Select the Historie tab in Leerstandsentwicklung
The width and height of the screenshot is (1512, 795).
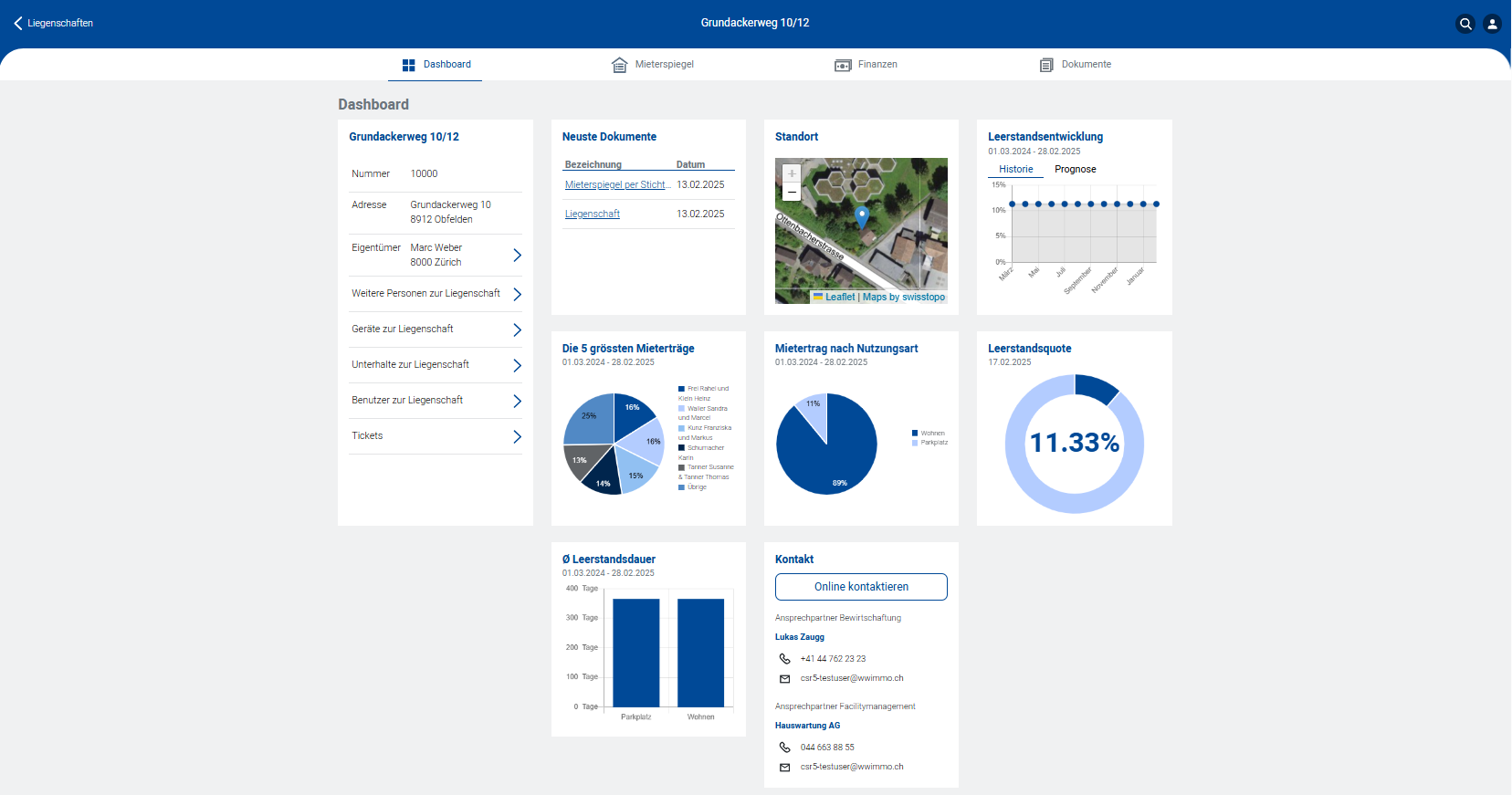click(x=1015, y=170)
